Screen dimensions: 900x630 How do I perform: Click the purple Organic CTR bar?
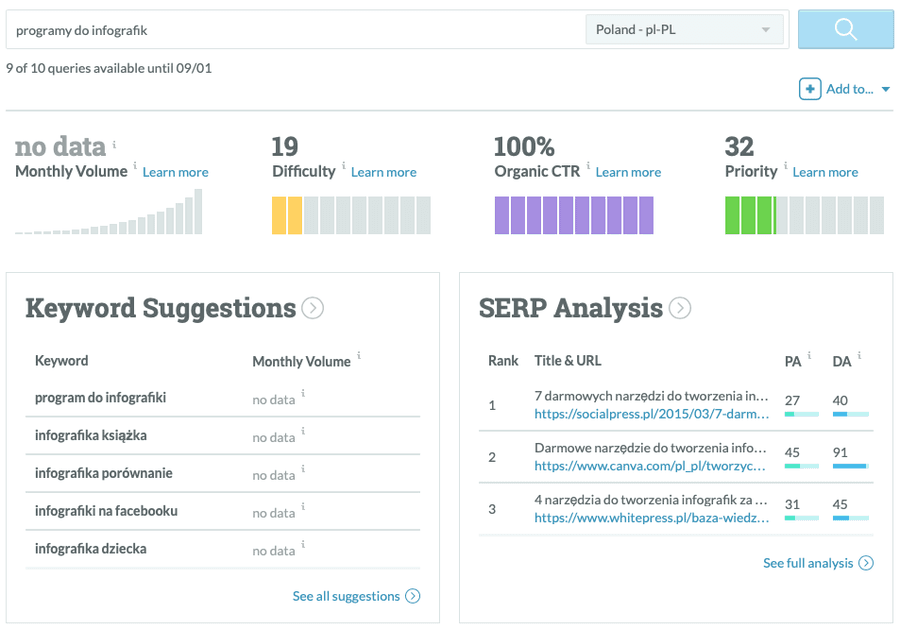tap(573, 215)
